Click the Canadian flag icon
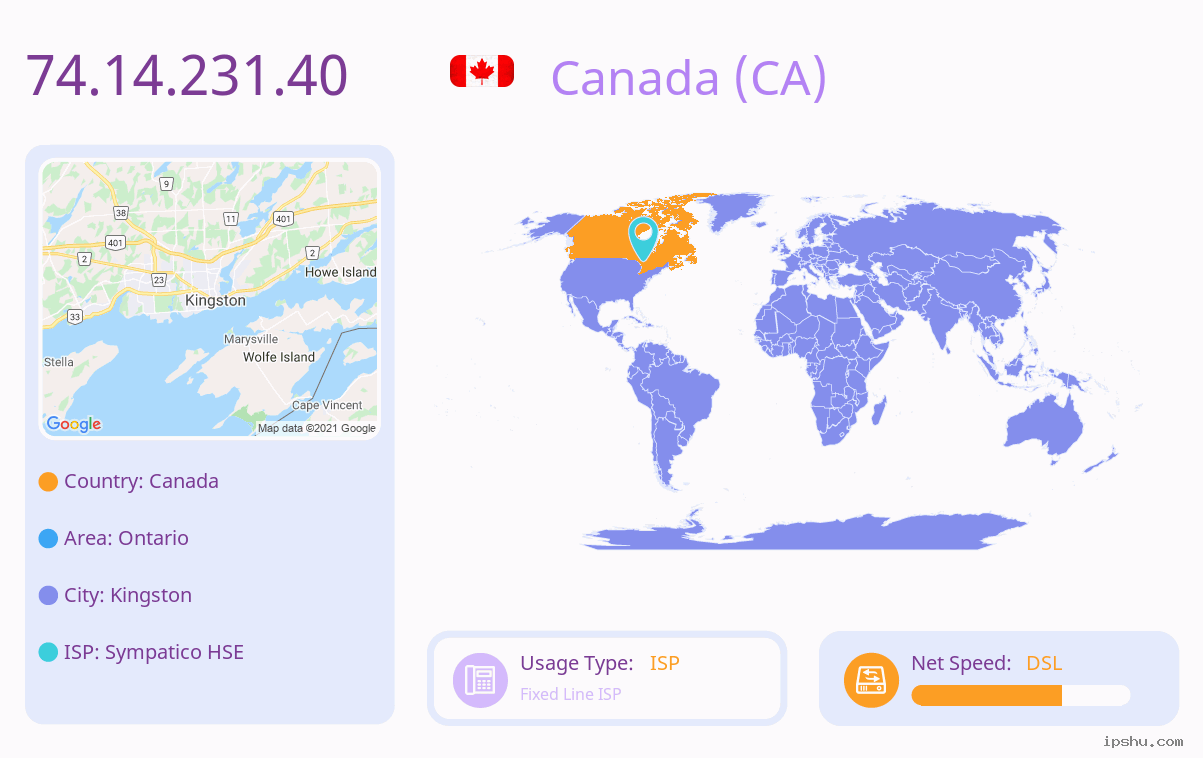1203x758 pixels. [x=482, y=72]
